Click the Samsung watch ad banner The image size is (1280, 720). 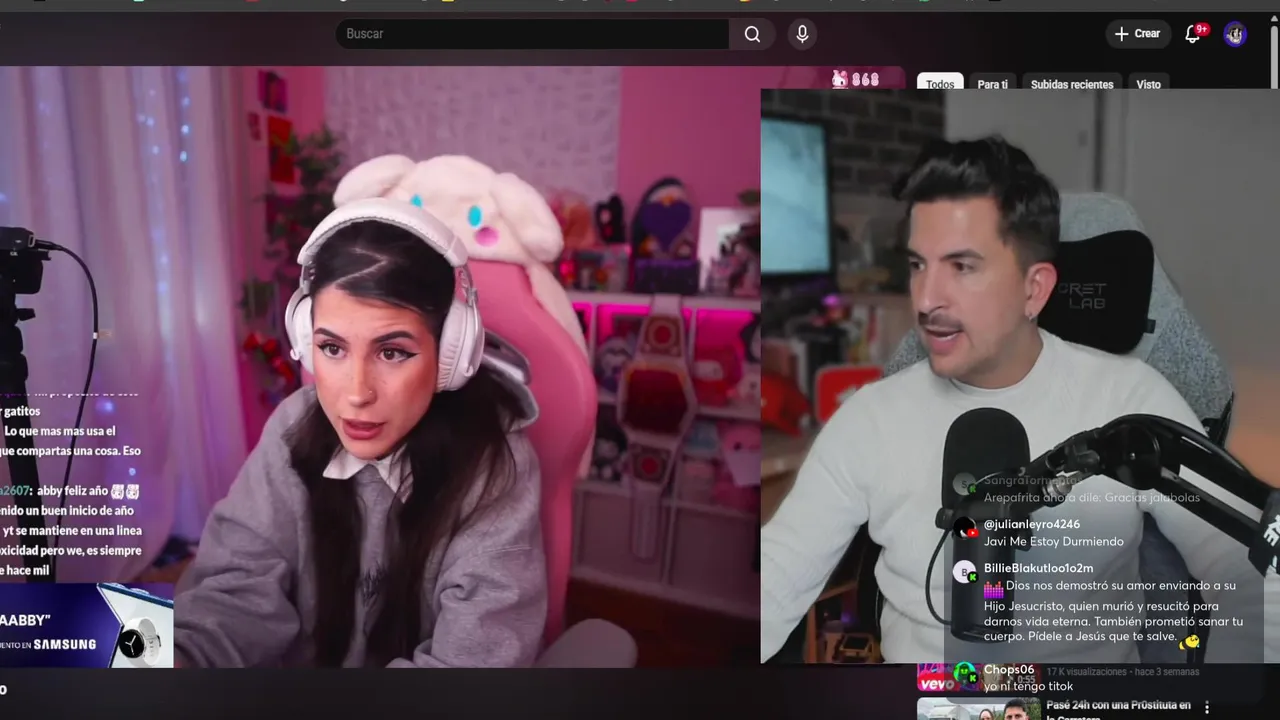(86, 626)
